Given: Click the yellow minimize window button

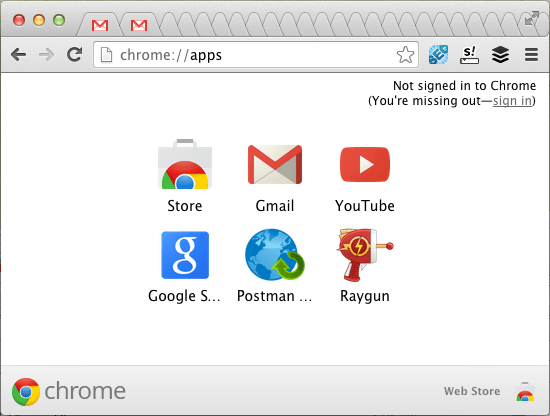Looking at the screenshot, I should (39, 20).
